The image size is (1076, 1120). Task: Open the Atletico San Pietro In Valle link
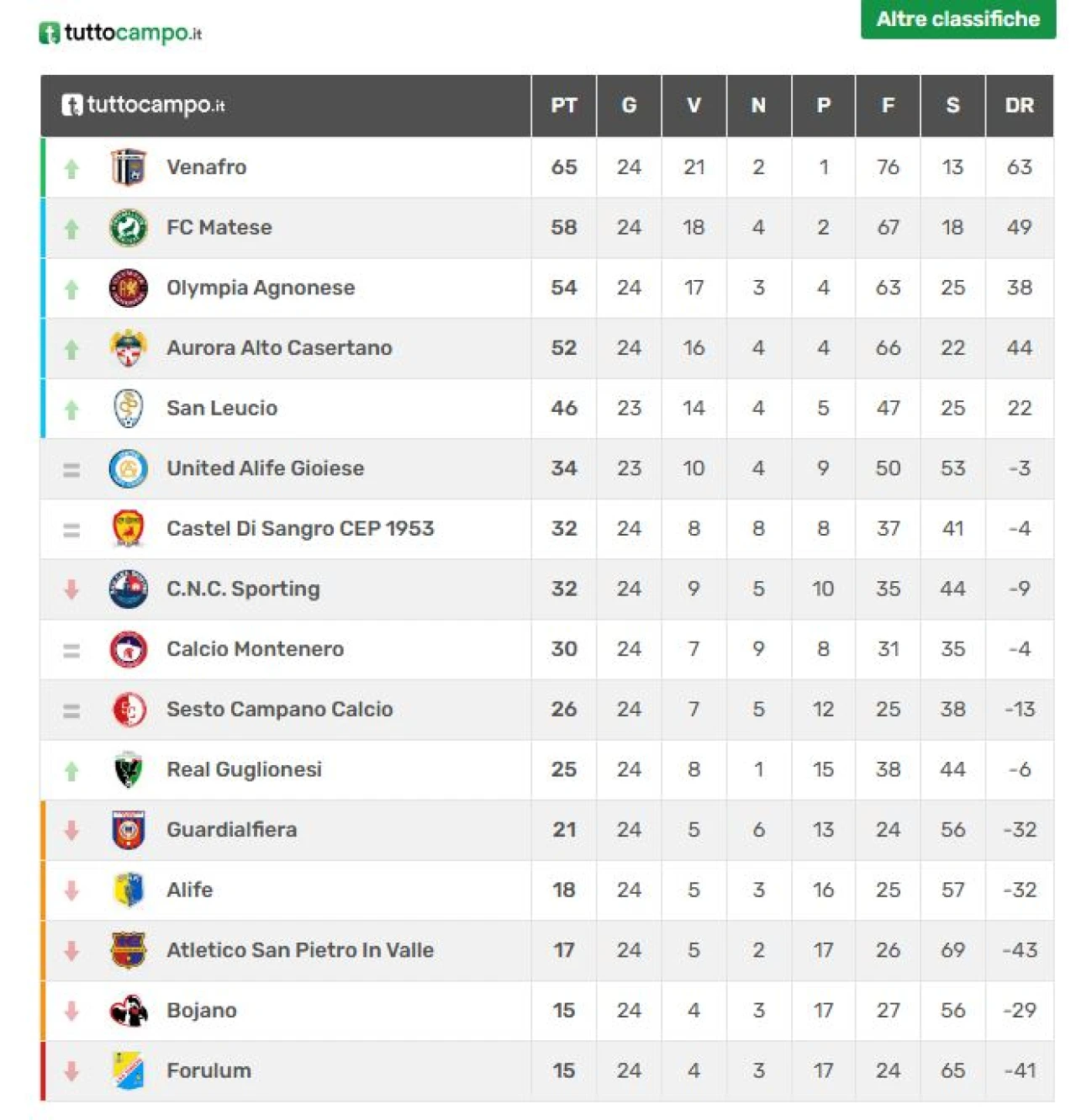point(300,950)
